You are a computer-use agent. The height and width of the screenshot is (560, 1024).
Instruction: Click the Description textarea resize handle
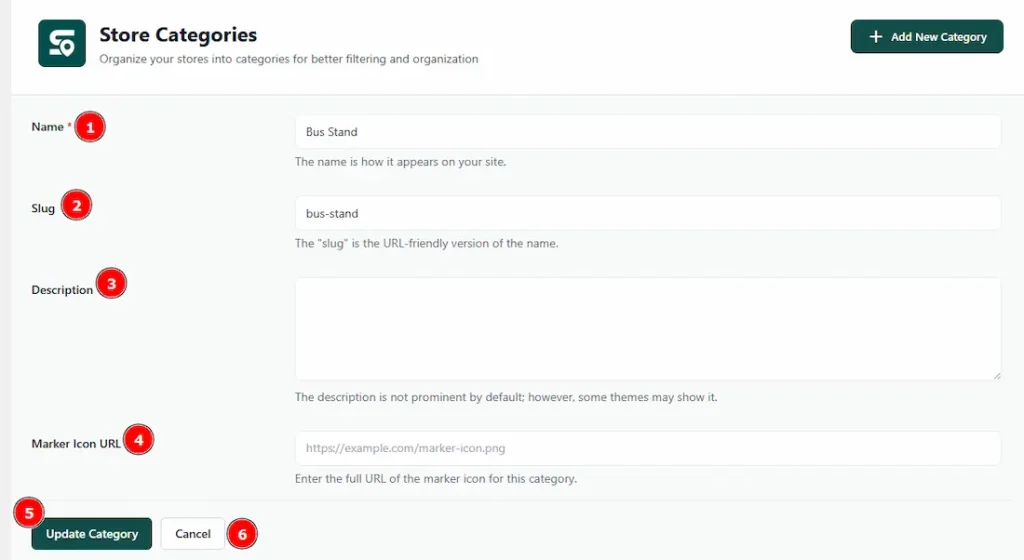pos(996,375)
